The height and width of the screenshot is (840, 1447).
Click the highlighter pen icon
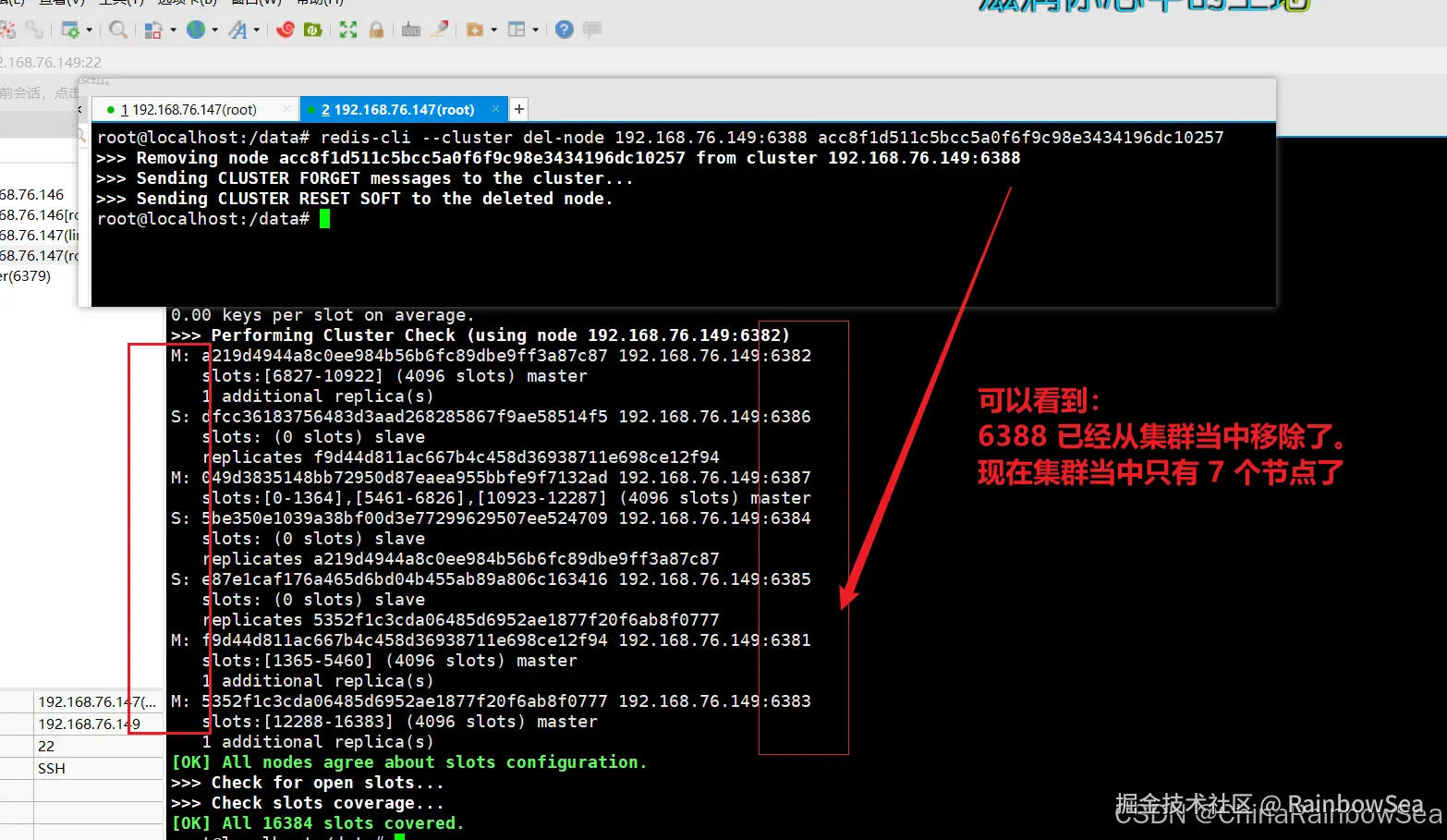(440, 30)
